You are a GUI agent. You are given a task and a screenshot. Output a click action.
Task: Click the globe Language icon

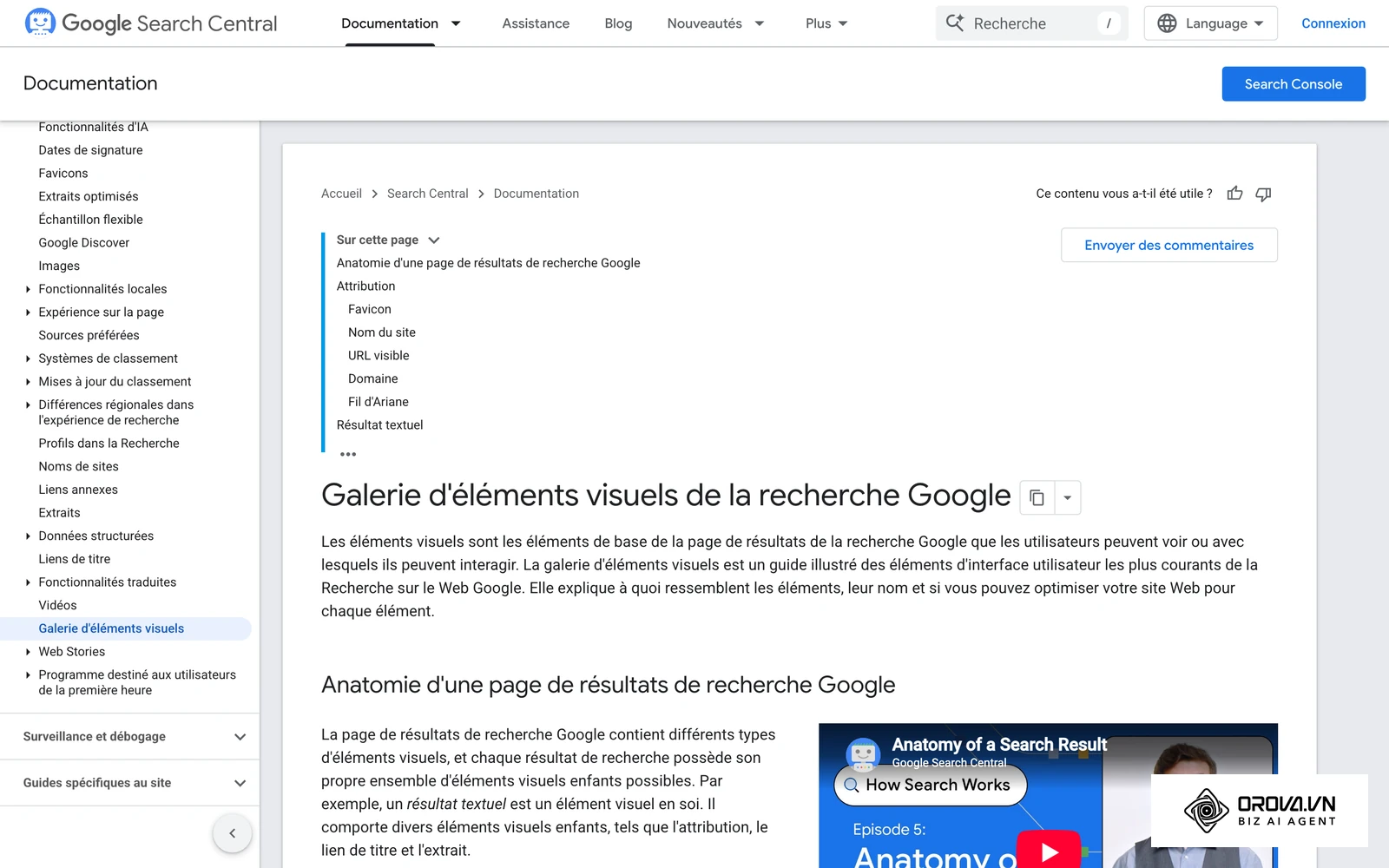coord(1167,23)
